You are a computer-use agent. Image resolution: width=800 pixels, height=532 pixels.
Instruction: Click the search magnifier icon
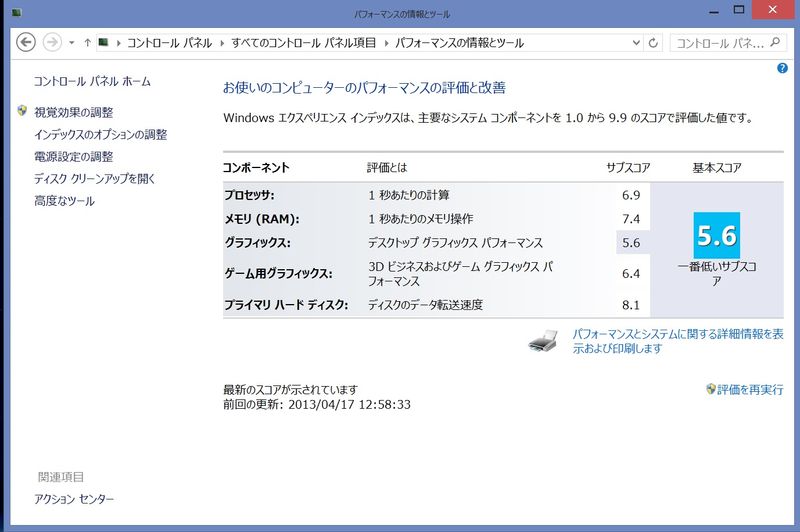click(x=775, y=42)
